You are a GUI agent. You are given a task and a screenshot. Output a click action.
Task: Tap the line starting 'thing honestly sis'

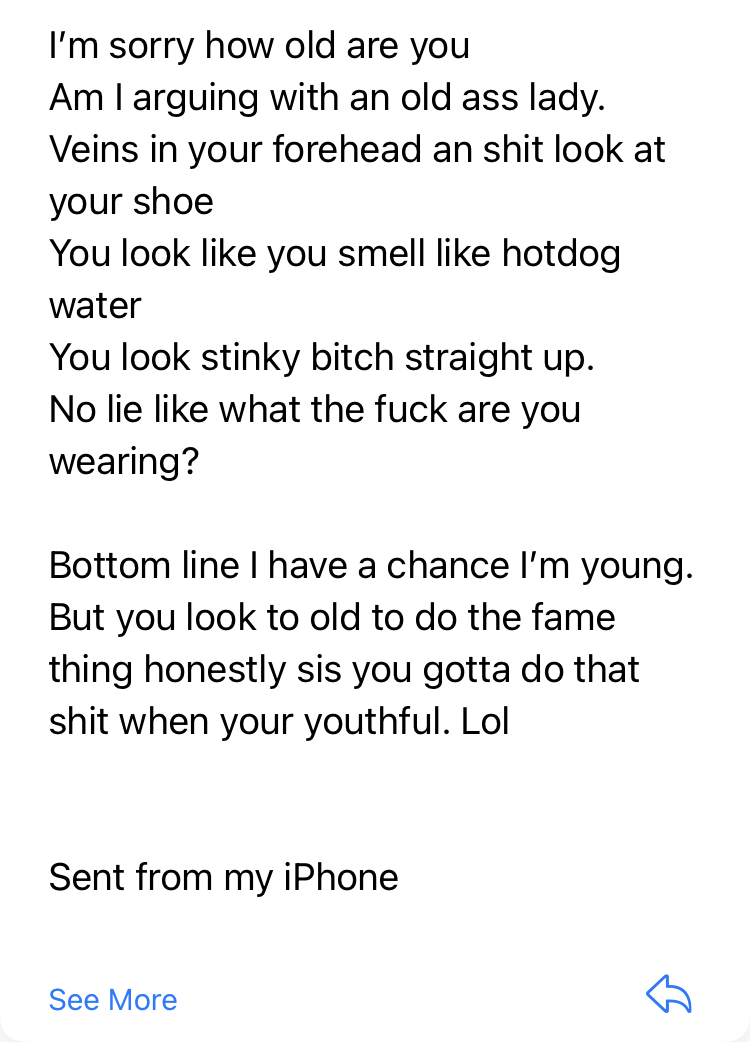[344, 669]
